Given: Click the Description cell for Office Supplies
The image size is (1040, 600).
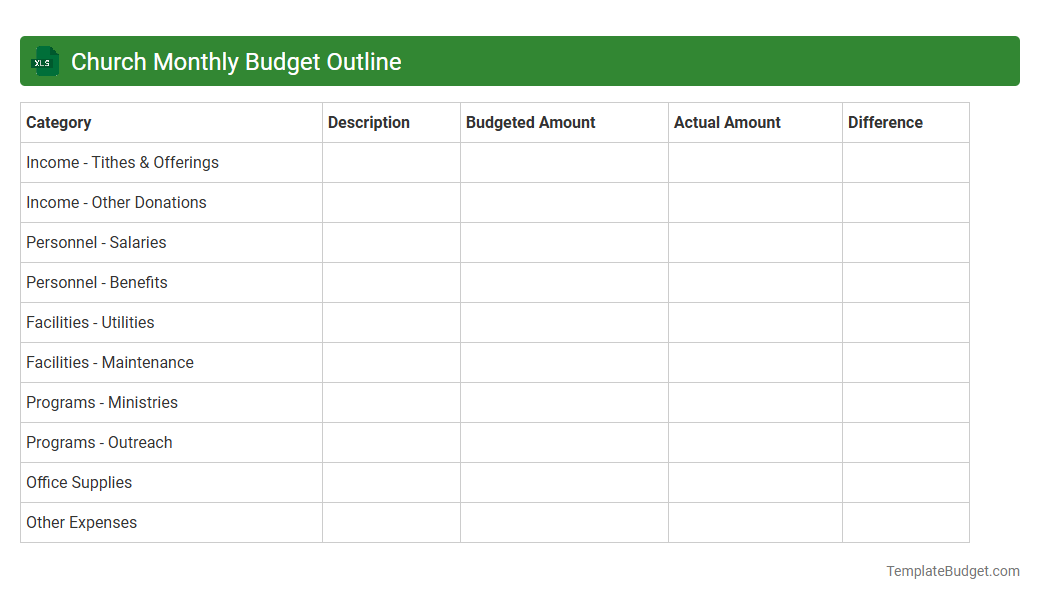Looking at the screenshot, I should (x=391, y=482).
